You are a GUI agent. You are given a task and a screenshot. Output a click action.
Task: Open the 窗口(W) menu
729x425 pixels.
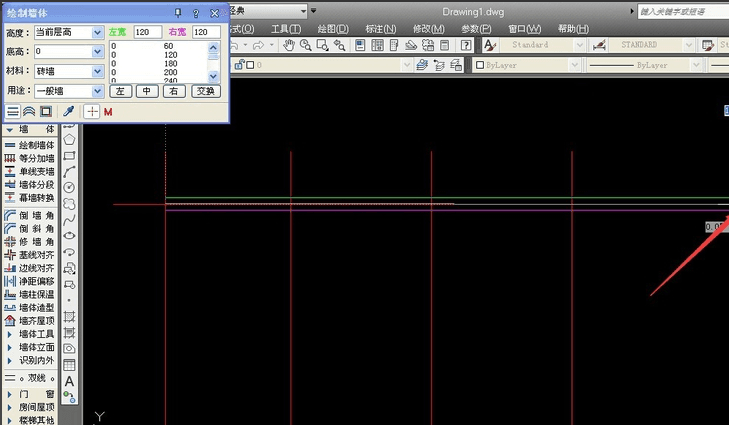[524, 29]
